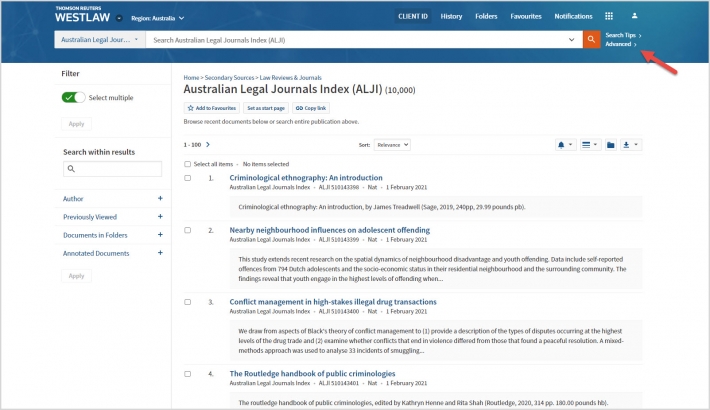710x410 pixels.
Task: Open The Routledge handbook of public criminologies
Action: 312,374
